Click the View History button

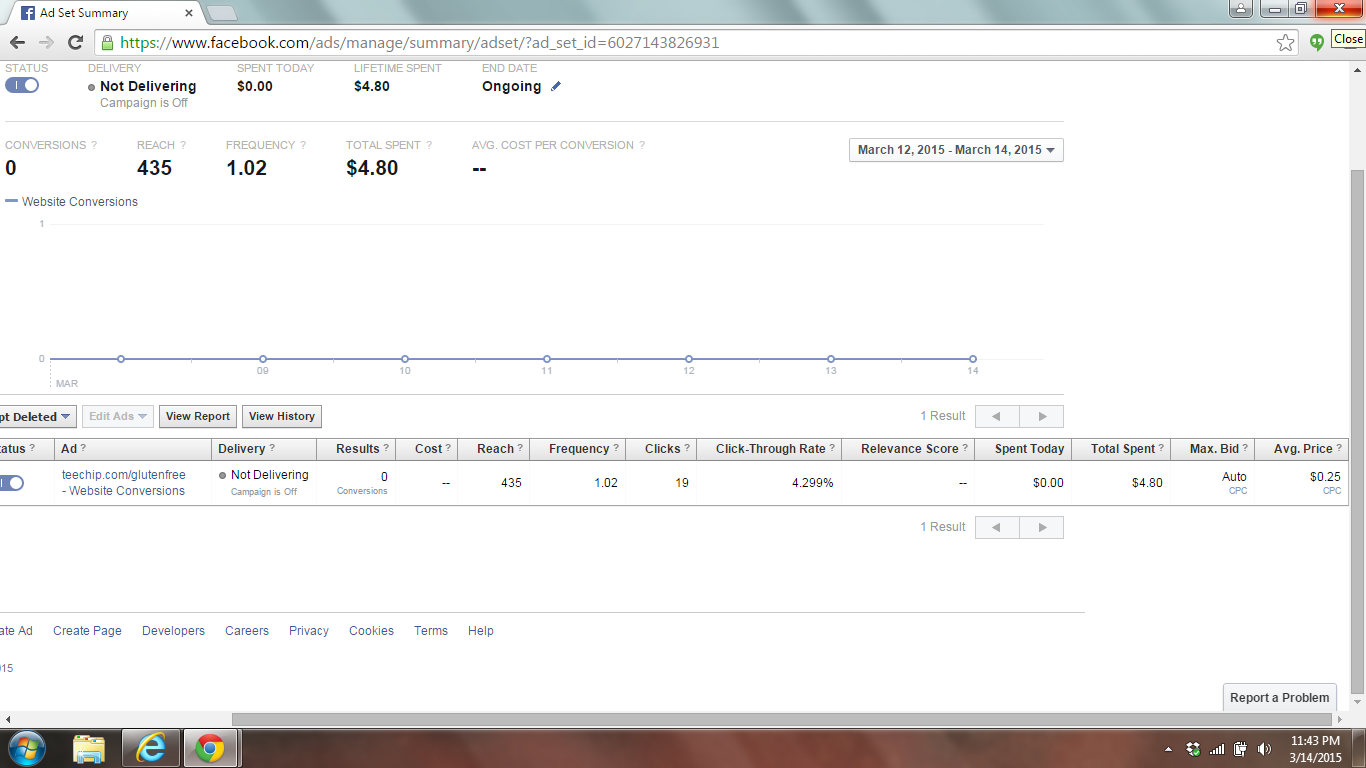tap(281, 417)
